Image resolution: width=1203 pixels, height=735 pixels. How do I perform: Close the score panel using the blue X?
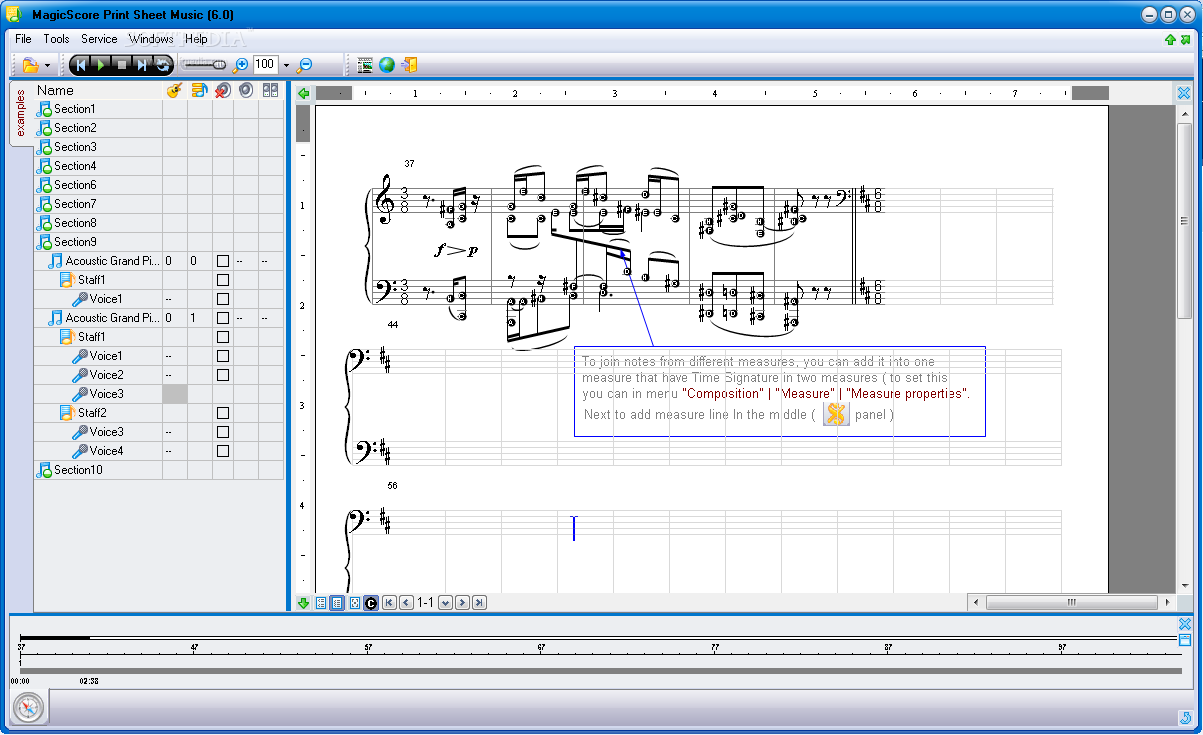pyautogui.click(x=1184, y=93)
